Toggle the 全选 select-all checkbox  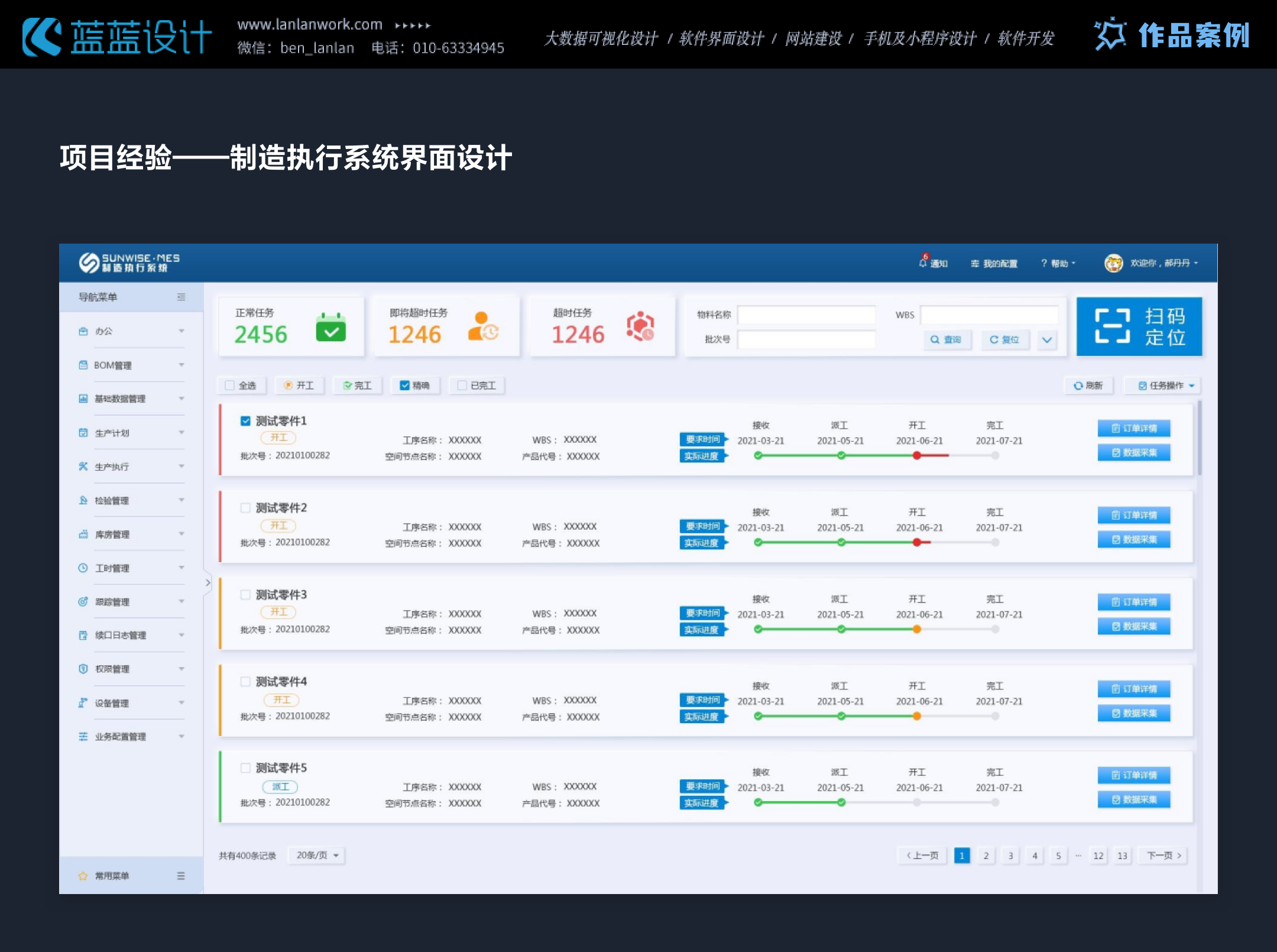click(x=230, y=386)
